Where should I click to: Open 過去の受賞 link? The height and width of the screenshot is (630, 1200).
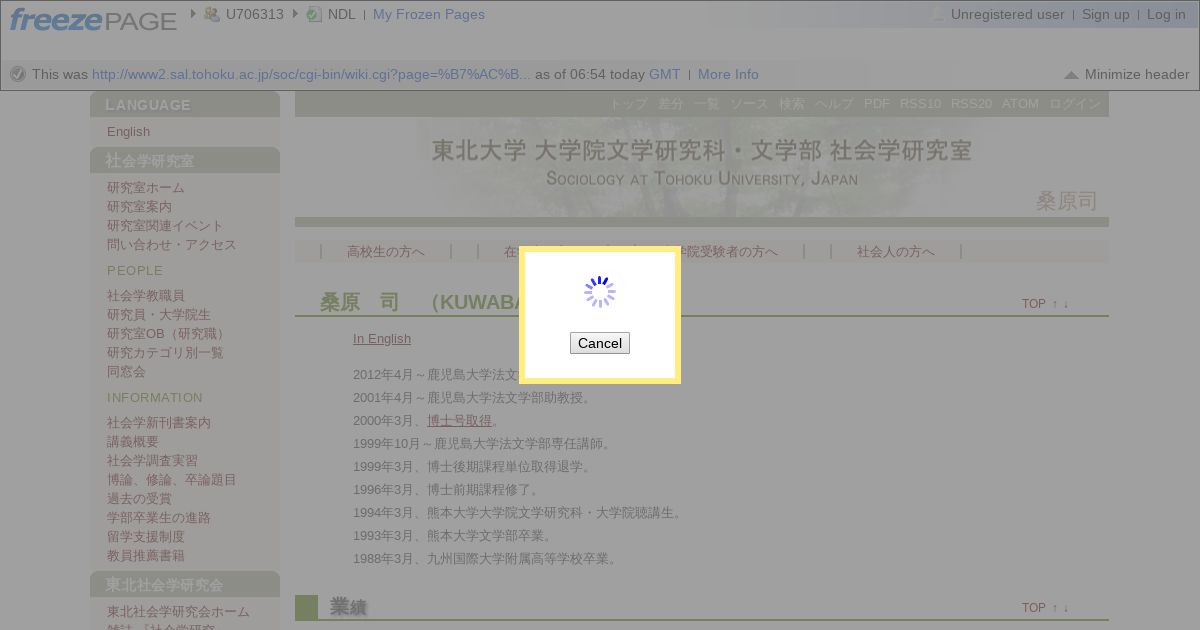pyautogui.click(x=139, y=498)
